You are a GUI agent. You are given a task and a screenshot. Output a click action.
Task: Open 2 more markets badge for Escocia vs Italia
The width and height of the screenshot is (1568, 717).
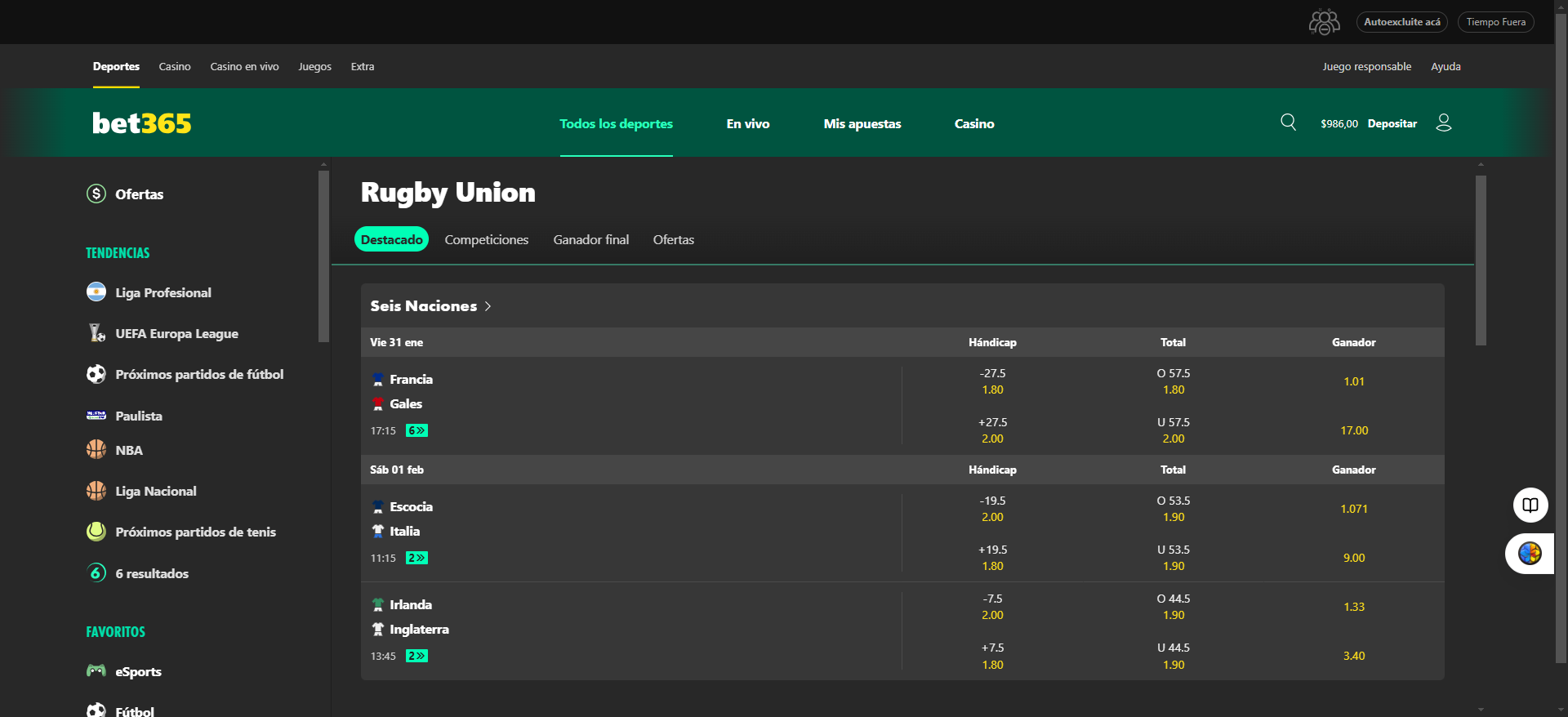click(x=416, y=558)
